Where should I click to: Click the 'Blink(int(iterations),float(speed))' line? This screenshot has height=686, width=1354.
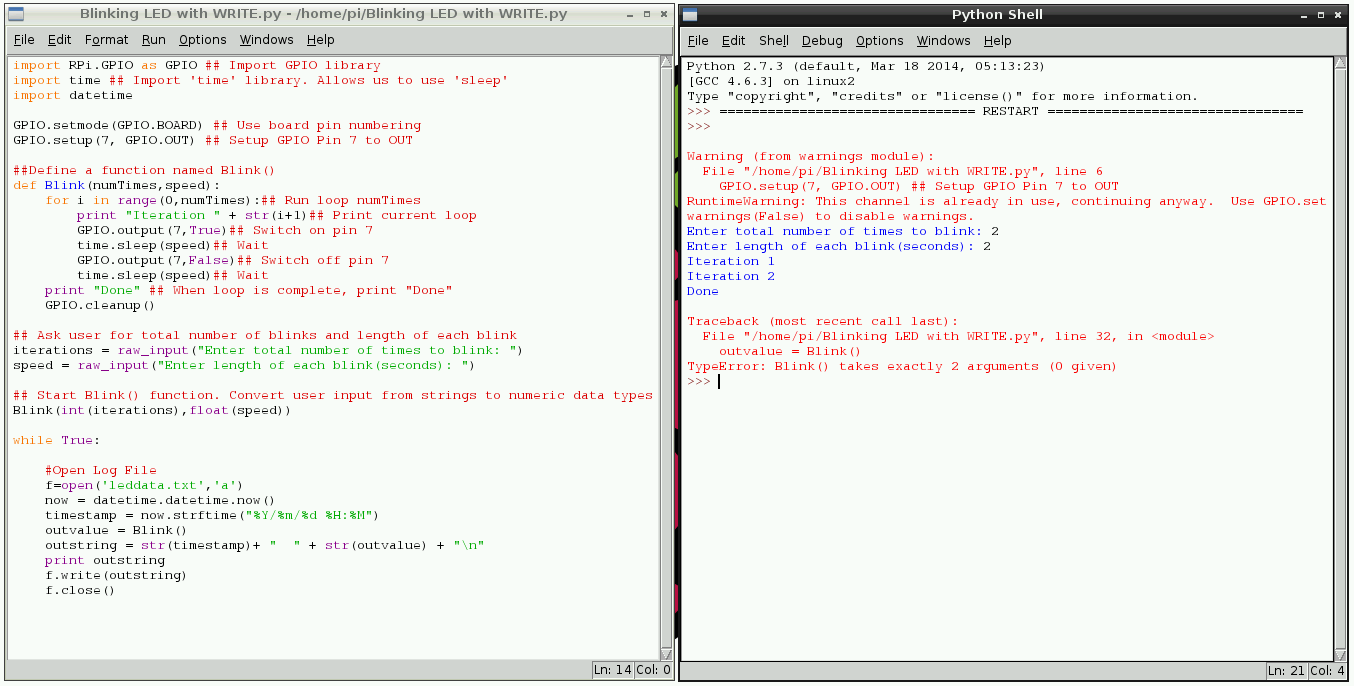(152, 411)
